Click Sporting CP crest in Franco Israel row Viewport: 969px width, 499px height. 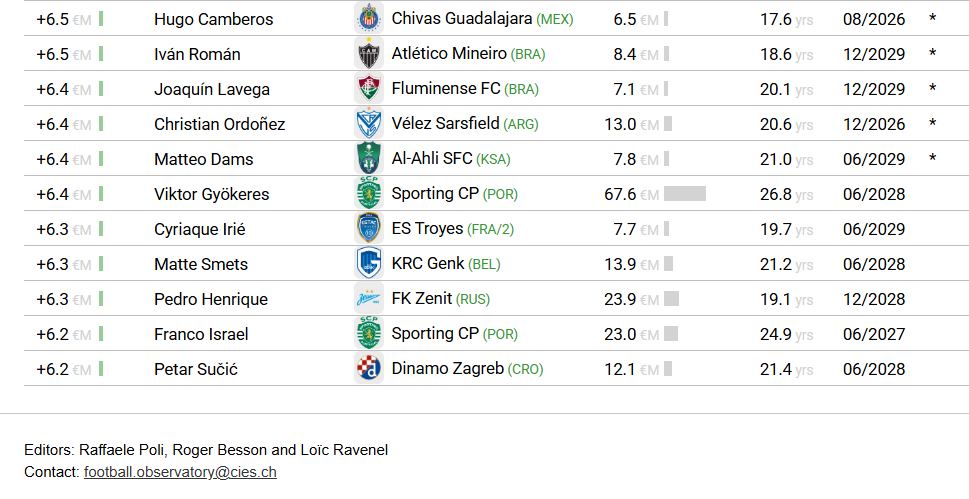(x=369, y=334)
